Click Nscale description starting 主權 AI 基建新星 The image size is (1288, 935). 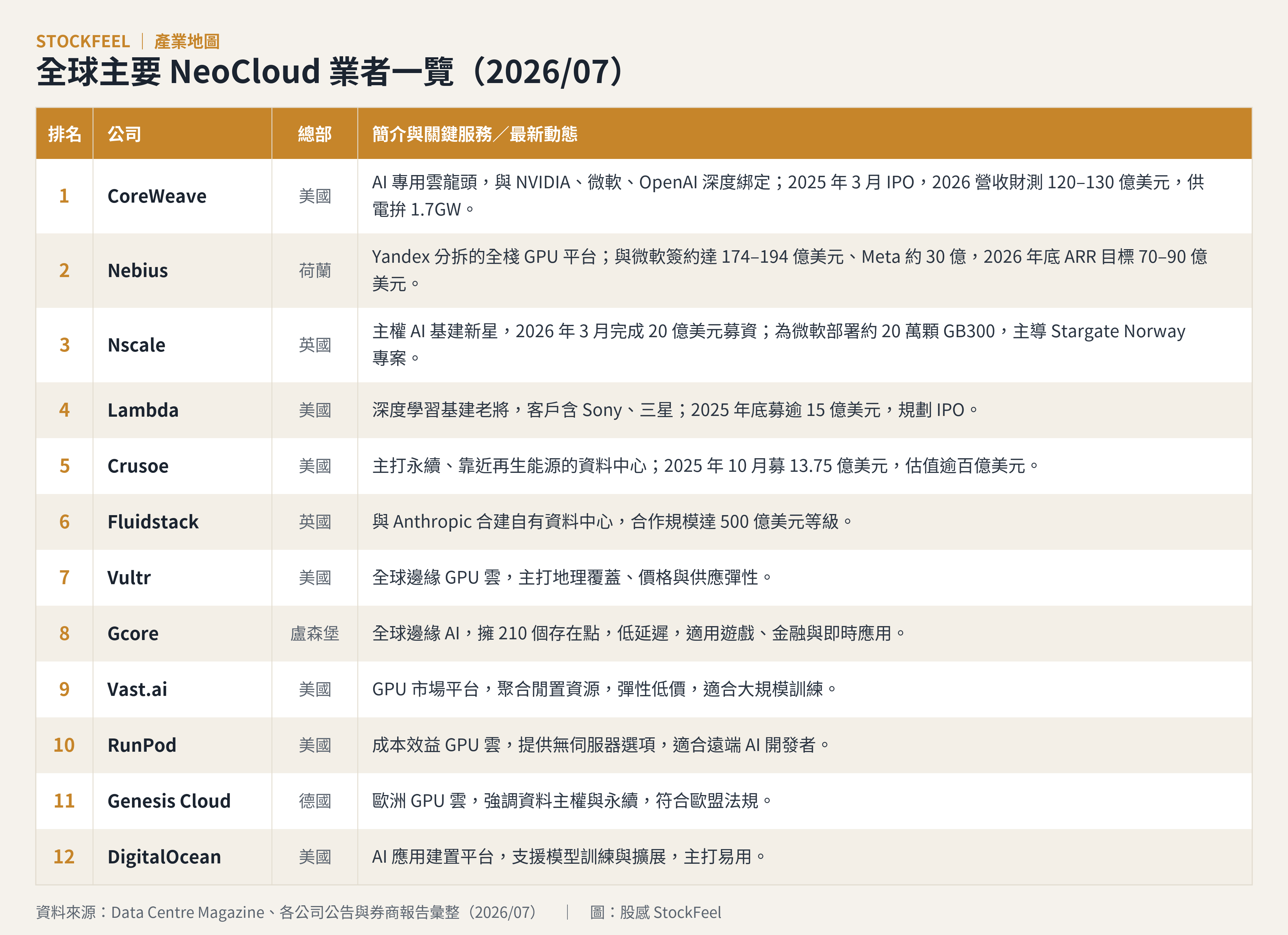click(x=779, y=345)
